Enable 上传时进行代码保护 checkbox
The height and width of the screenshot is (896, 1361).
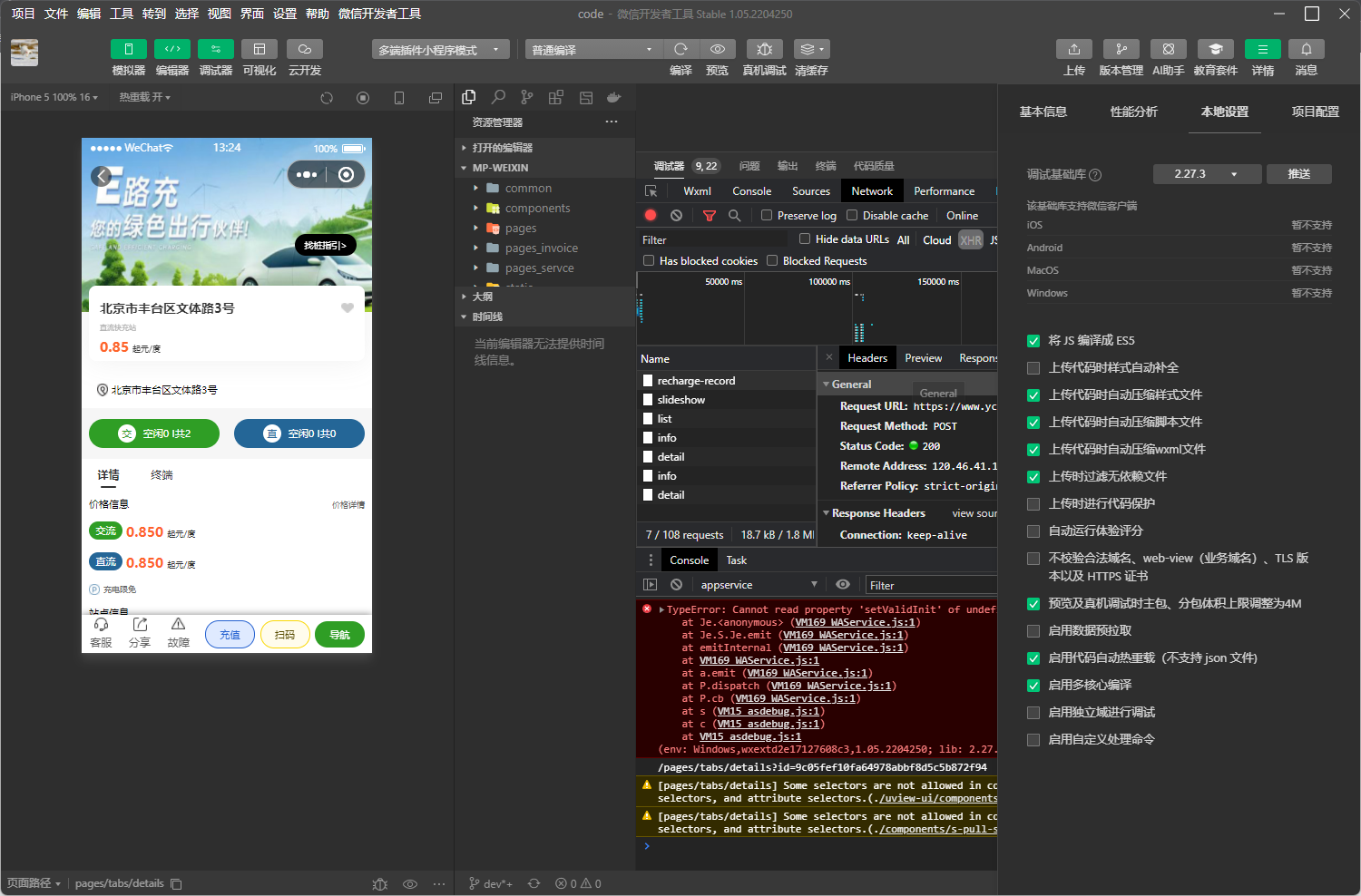(1033, 504)
